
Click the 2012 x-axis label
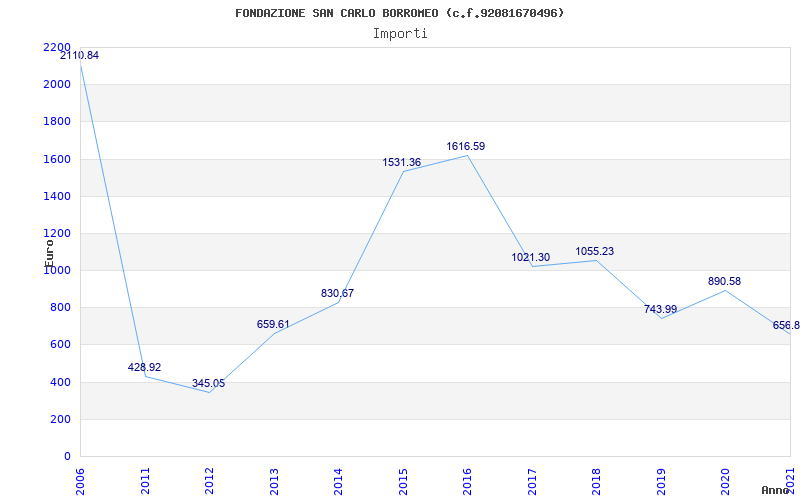209,481
